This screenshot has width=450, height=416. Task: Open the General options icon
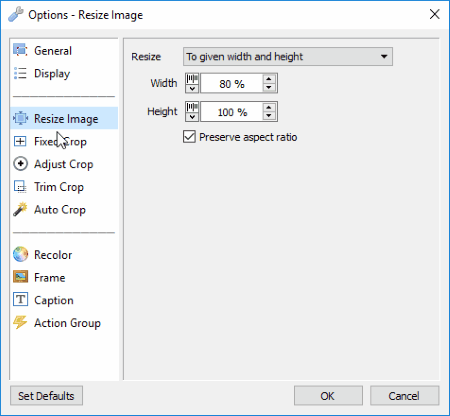20,50
